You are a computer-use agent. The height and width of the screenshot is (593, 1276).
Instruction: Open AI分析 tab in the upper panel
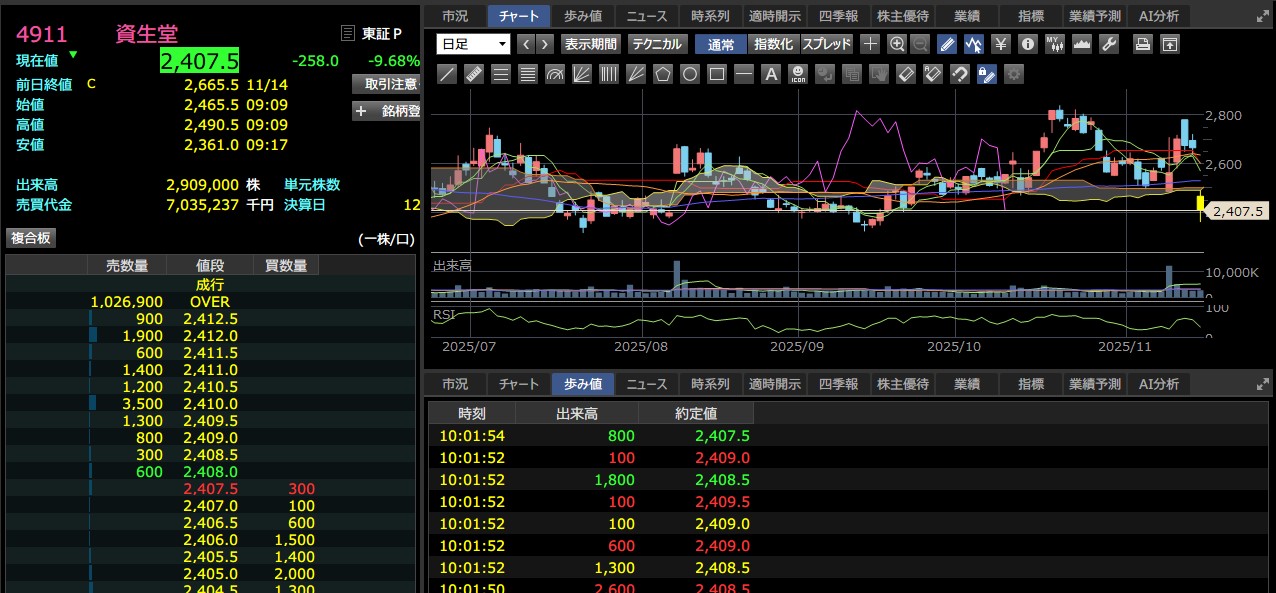(1159, 16)
